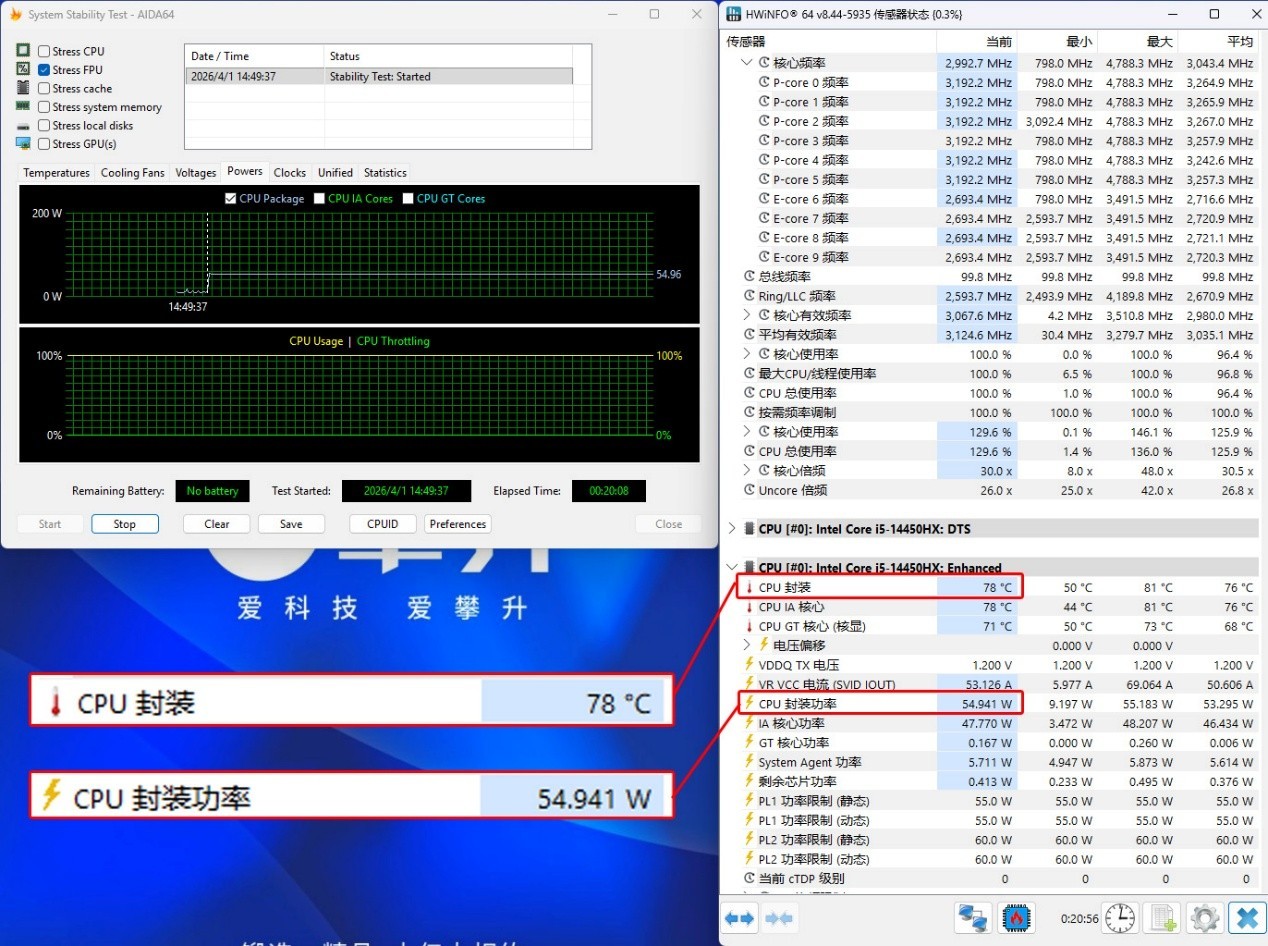1268x946 pixels.
Task: Click chip icon of CPU i5-14450HX DTS group
Action: pyautogui.click(x=749, y=528)
